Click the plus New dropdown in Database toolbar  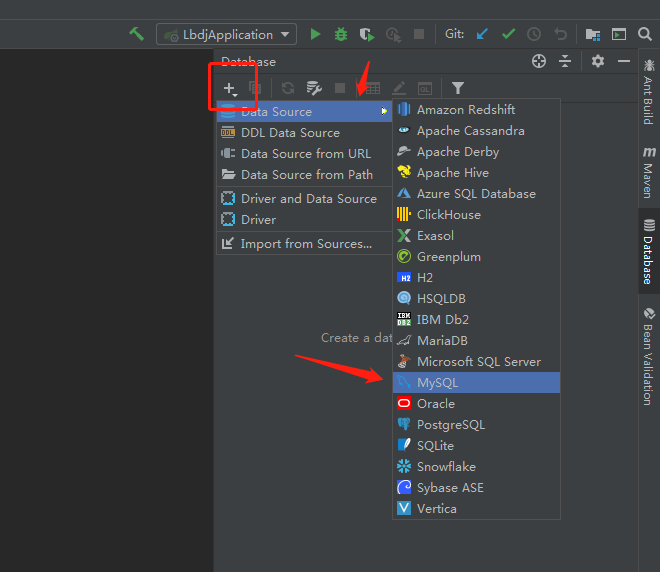click(x=230, y=88)
